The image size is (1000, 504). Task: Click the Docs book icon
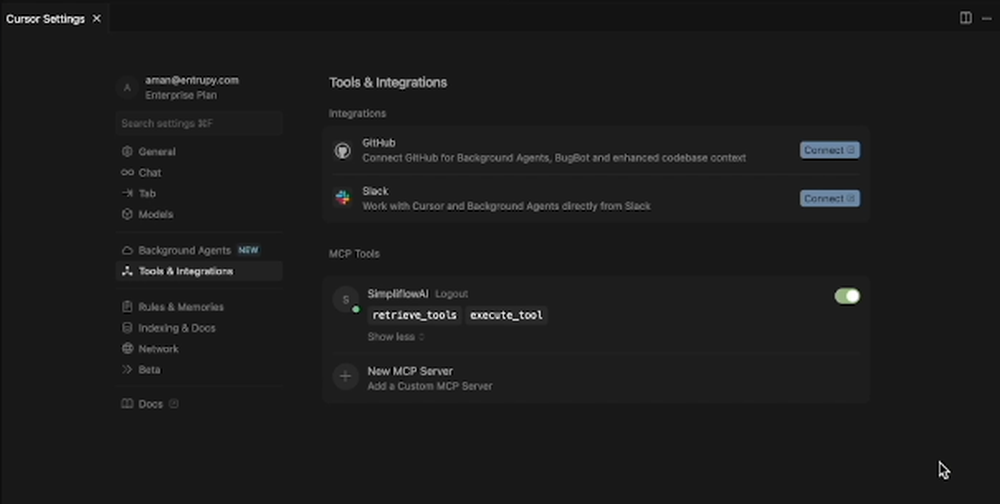point(127,404)
